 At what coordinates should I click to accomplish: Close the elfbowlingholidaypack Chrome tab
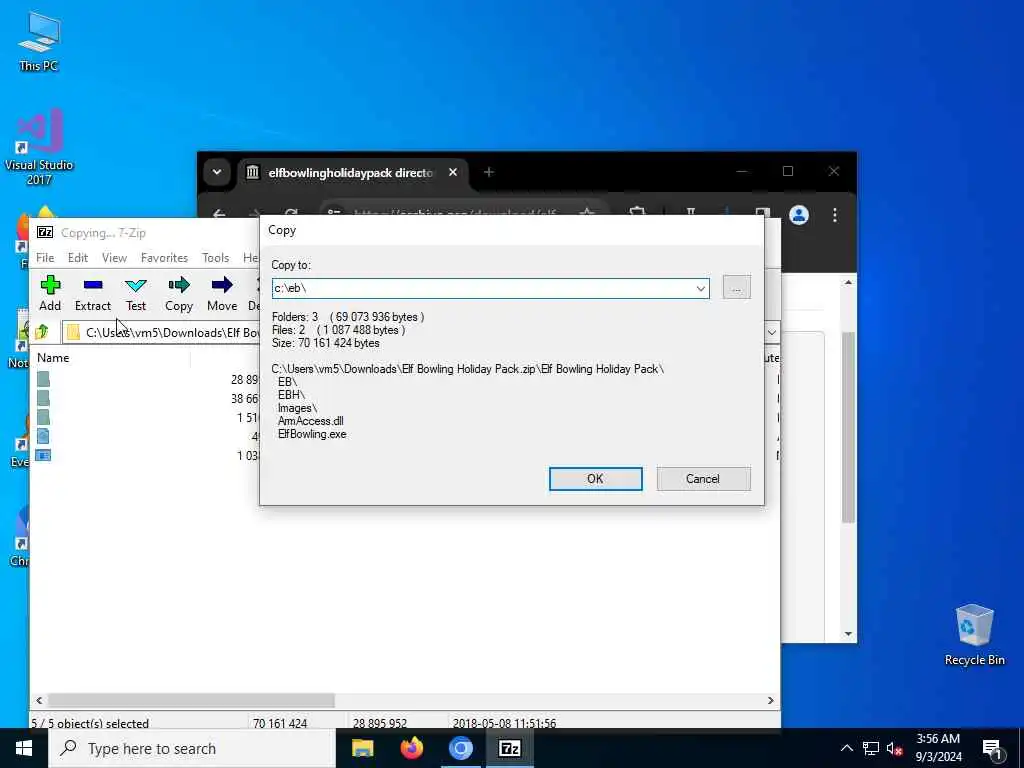[x=453, y=172]
